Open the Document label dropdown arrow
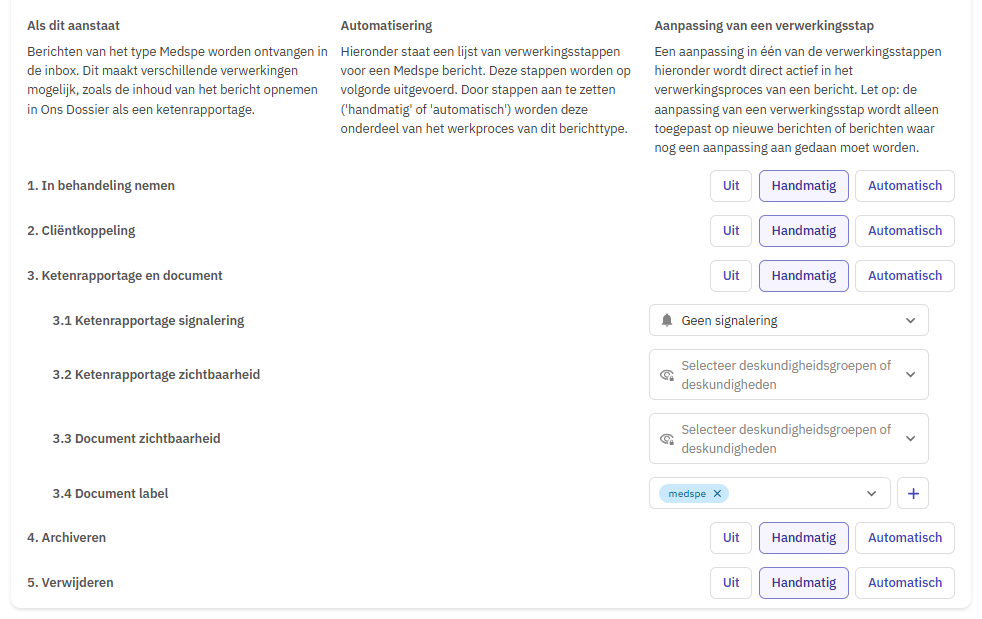 [871, 494]
